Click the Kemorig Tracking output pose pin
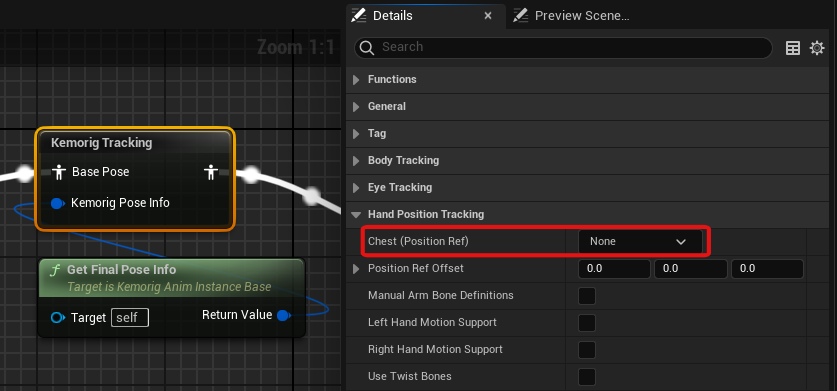The height and width of the screenshot is (391, 837). (211, 172)
